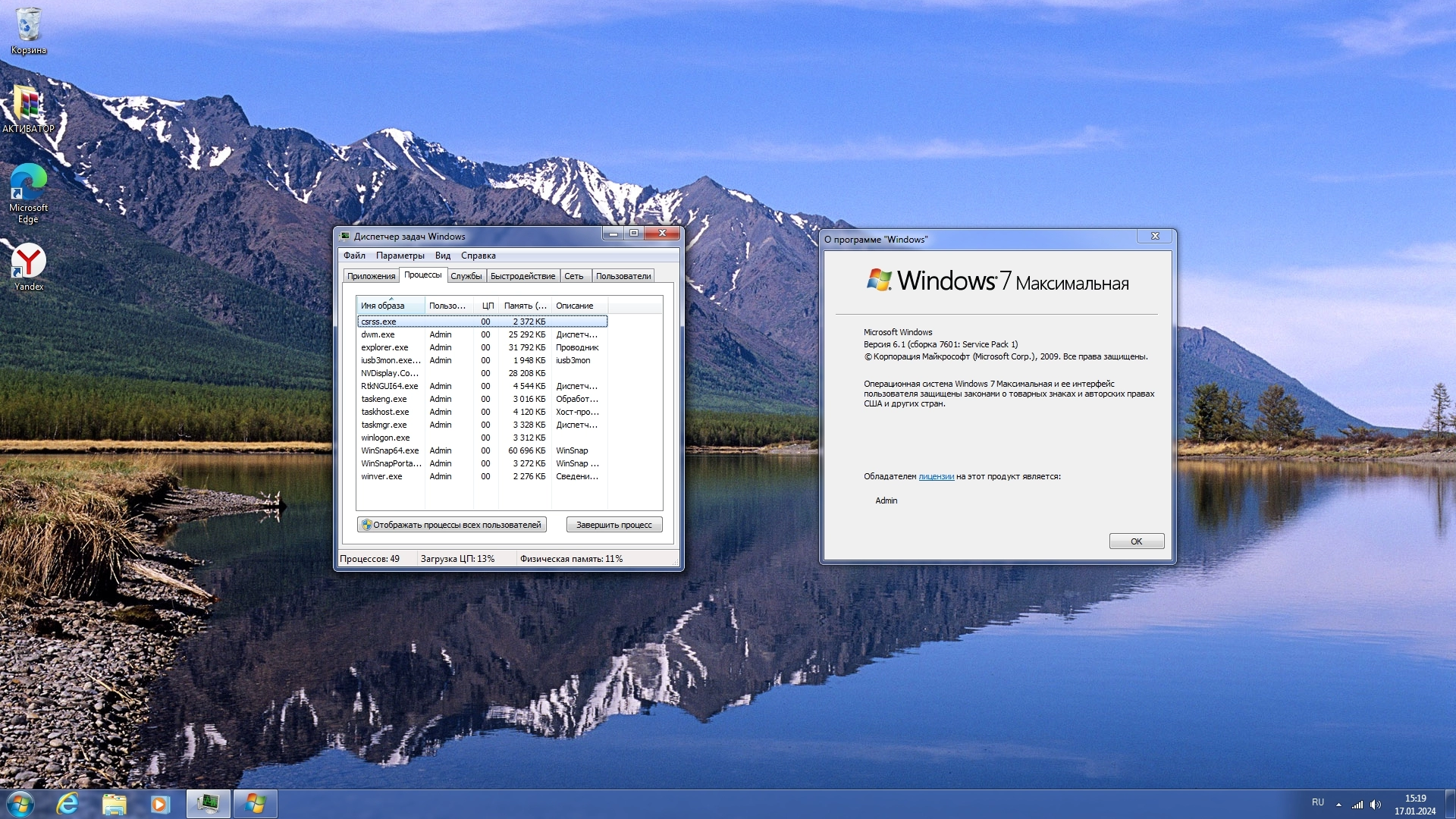Click the Windows Start orb

[20, 803]
